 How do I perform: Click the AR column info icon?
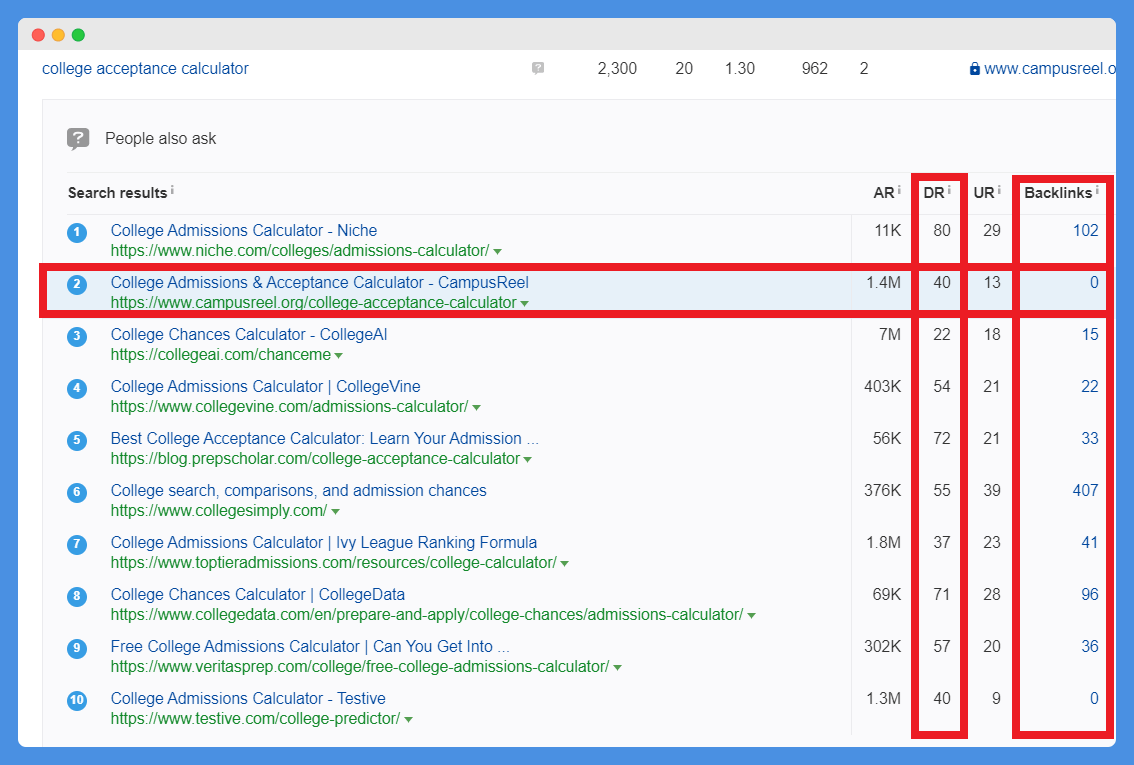click(899, 189)
